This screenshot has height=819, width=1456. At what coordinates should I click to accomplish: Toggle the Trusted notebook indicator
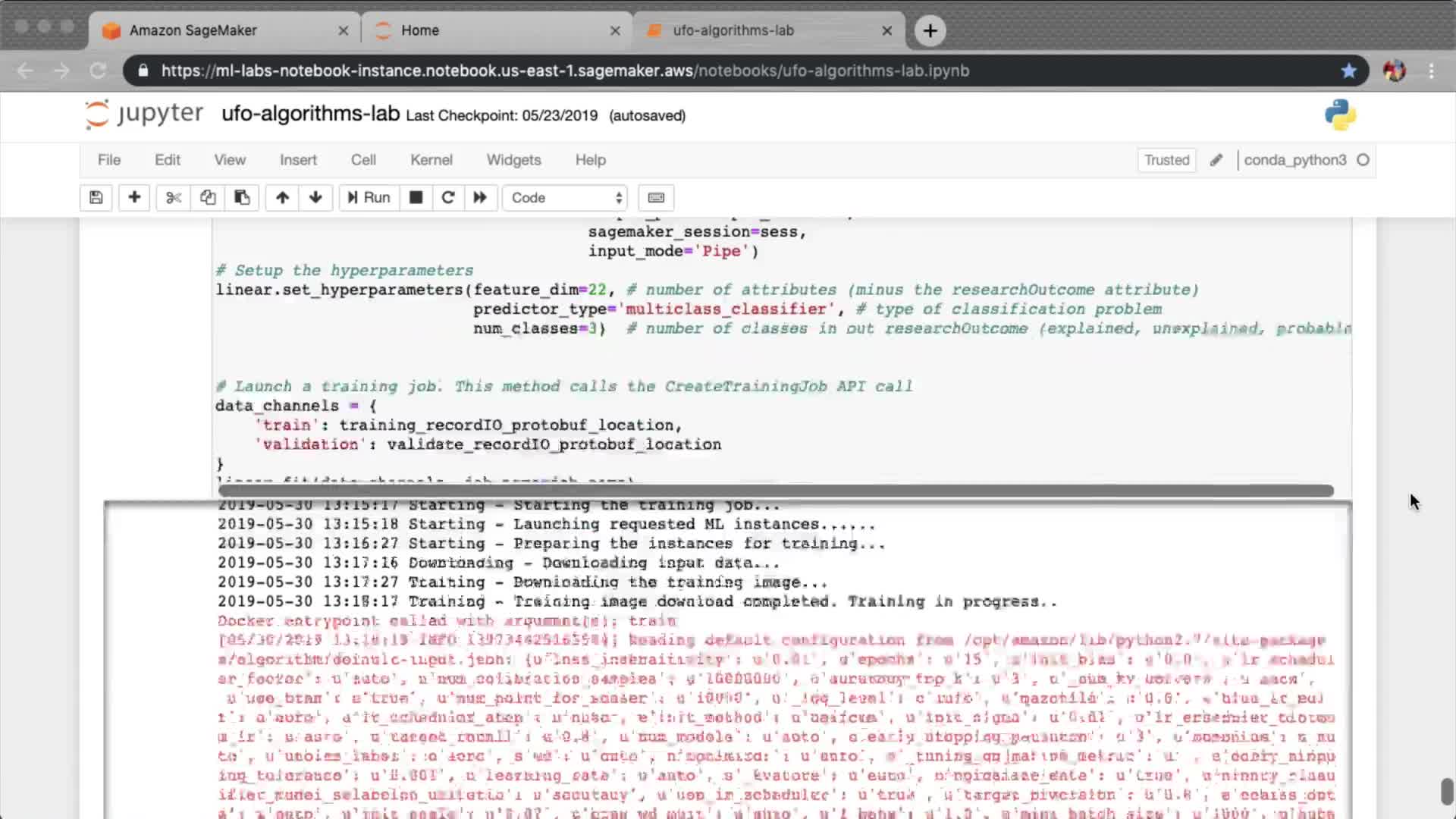click(x=1166, y=160)
